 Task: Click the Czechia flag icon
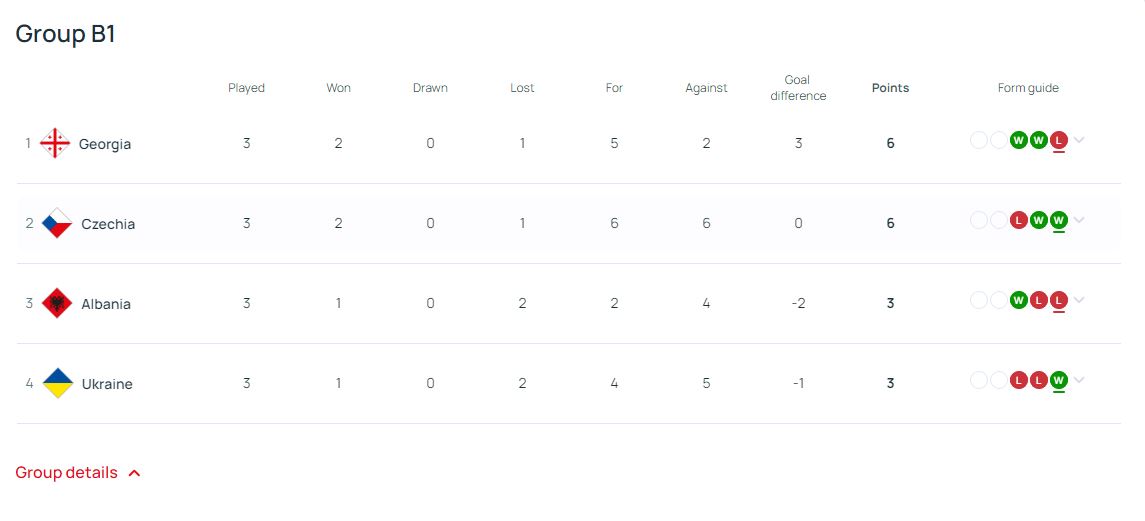click(x=57, y=223)
